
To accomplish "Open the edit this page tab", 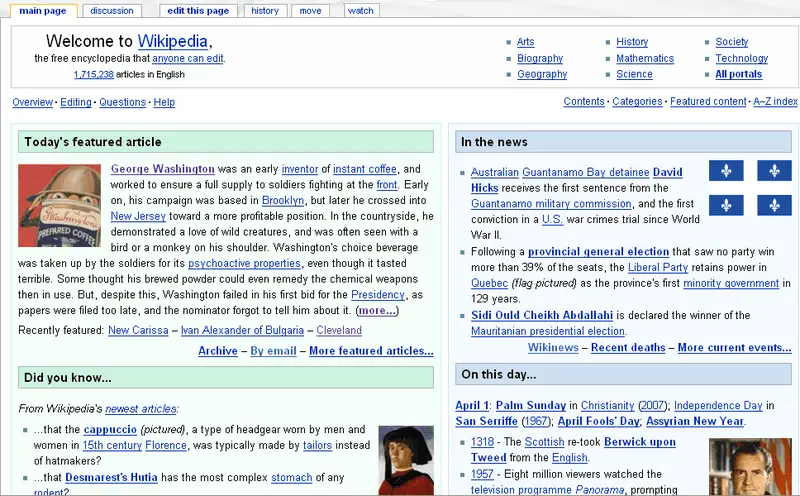I will [198, 11].
